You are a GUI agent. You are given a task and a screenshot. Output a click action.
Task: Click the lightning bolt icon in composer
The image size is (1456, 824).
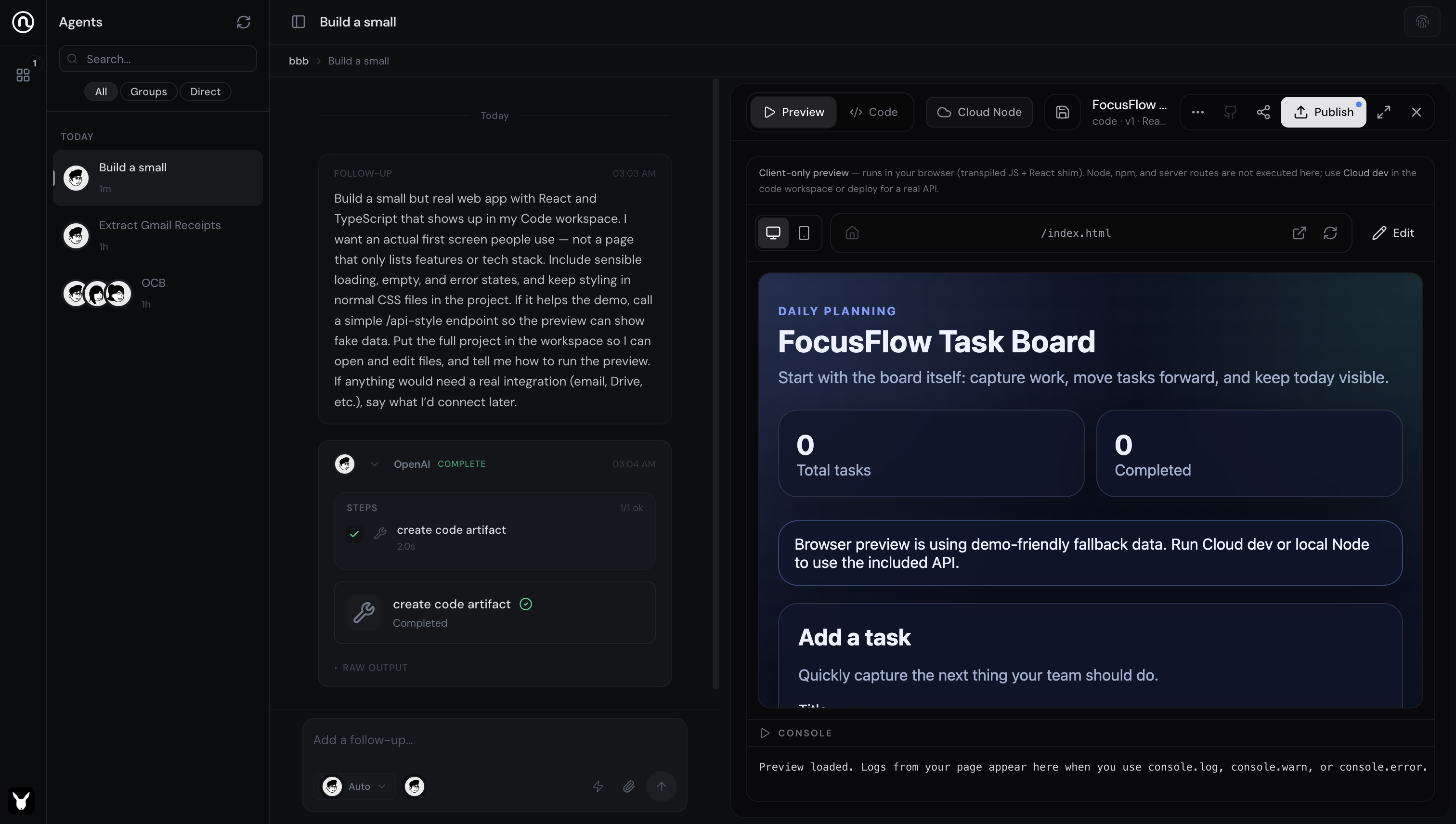click(x=598, y=786)
